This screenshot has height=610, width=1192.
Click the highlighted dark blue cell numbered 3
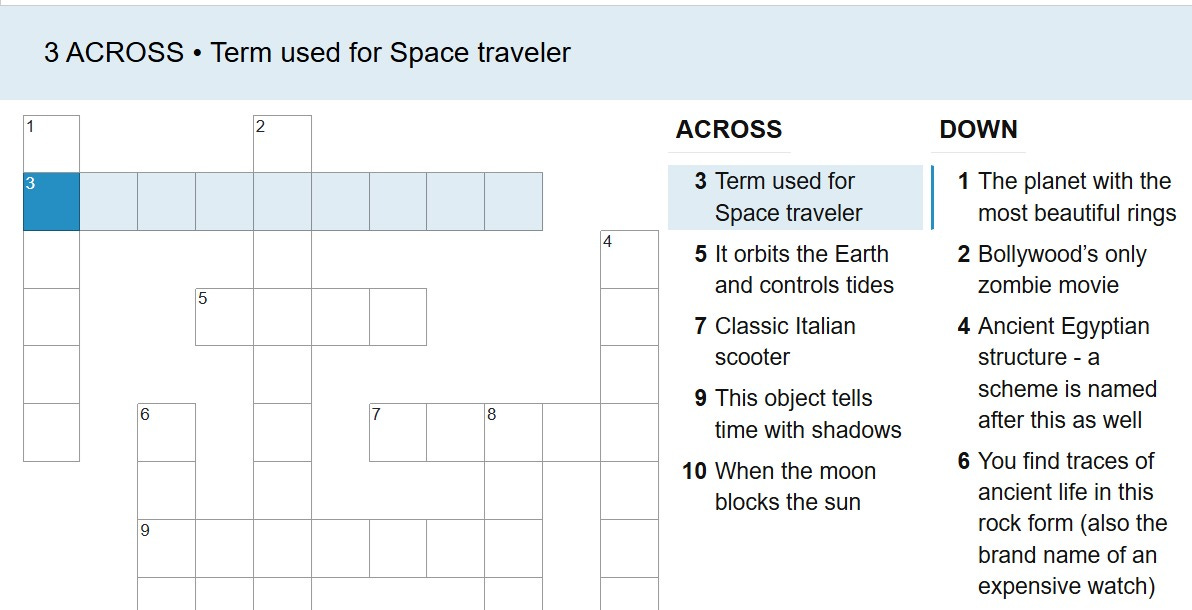[x=52, y=202]
